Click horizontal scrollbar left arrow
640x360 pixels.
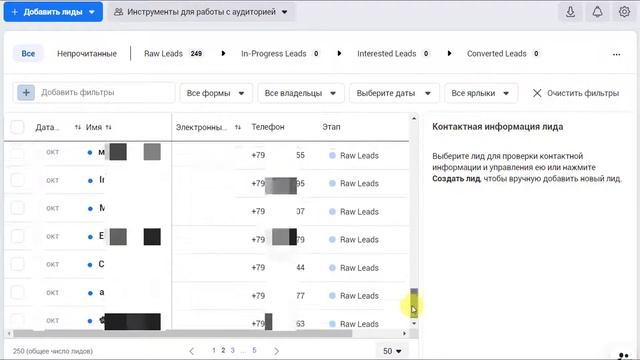[x=9, y=333]
